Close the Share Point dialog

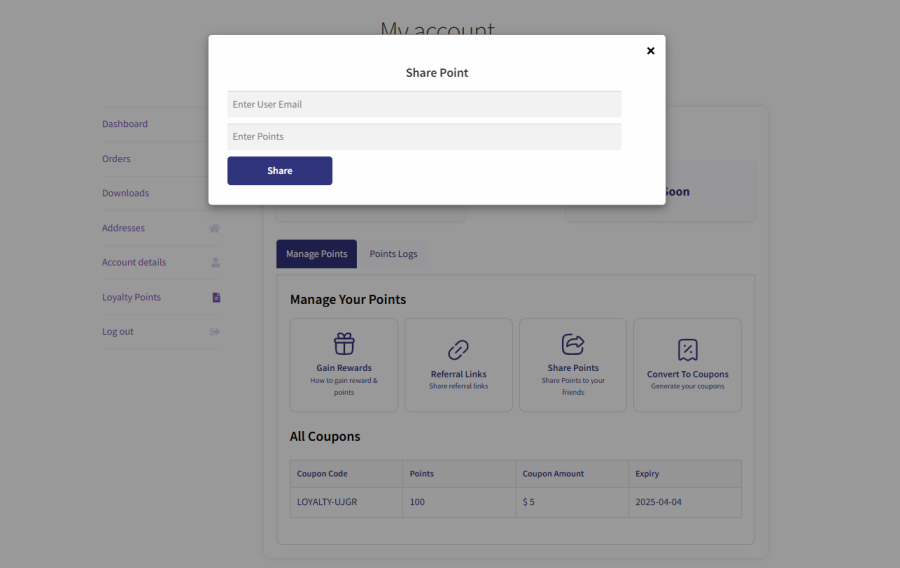coord(650,51)
